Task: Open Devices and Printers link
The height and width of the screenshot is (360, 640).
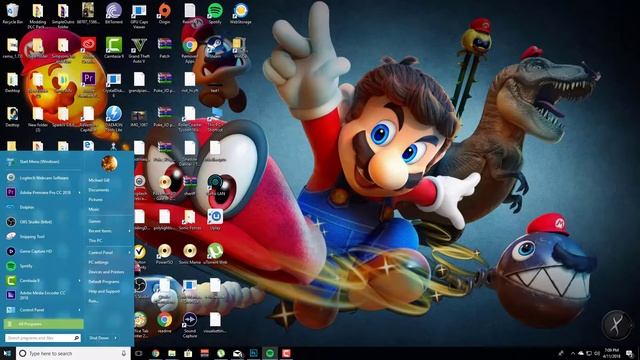Action: [106, 272]
